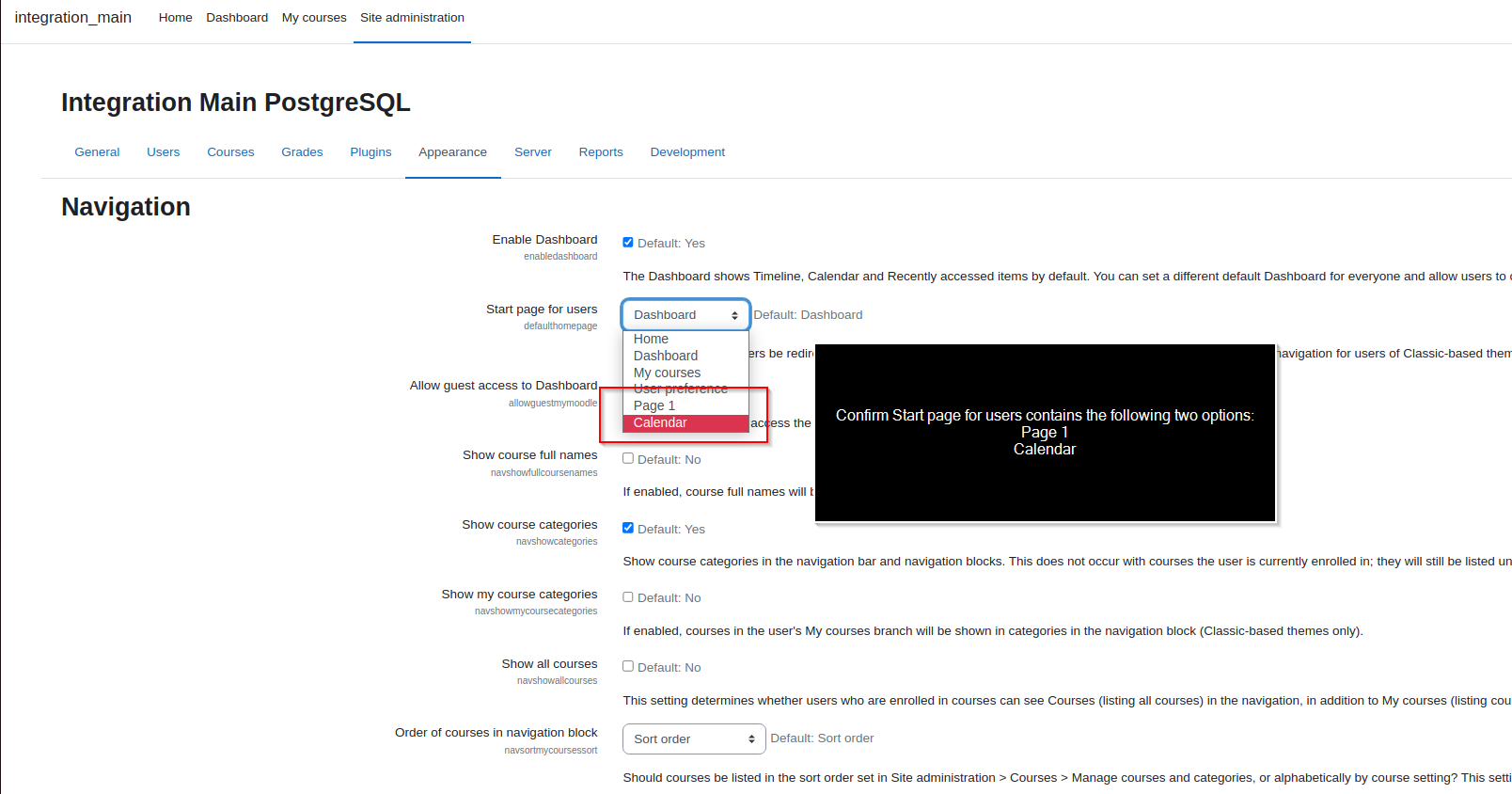The width and height of the screenshot is (1512, 794).
Task: Toggle Show course categories checkbox
Action: (x=628, y=528)
